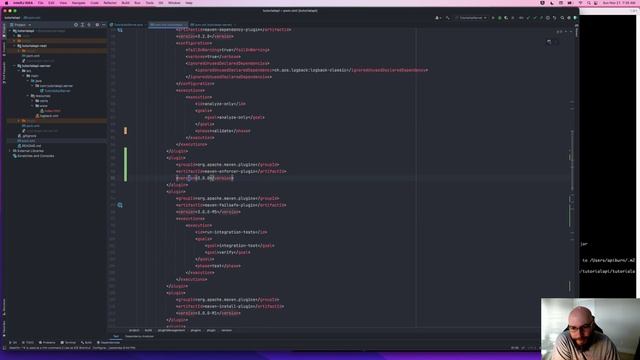The width and height of the screenshot is (640, 360).
Task: Click pluginManagement in breadcrumb bar
Action: pos(171,330)
